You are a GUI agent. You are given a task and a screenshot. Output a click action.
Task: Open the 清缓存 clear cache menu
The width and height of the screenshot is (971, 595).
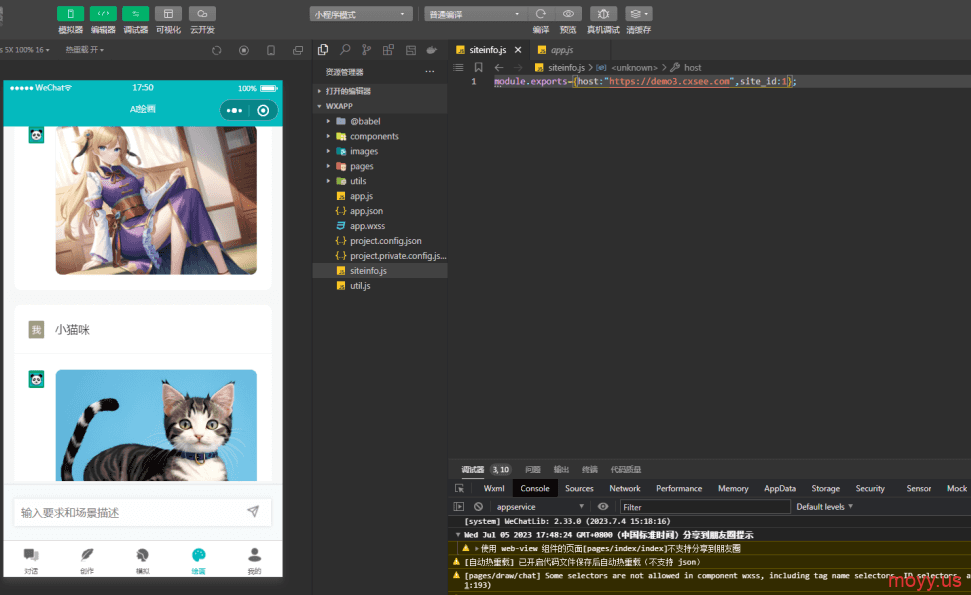638,14
